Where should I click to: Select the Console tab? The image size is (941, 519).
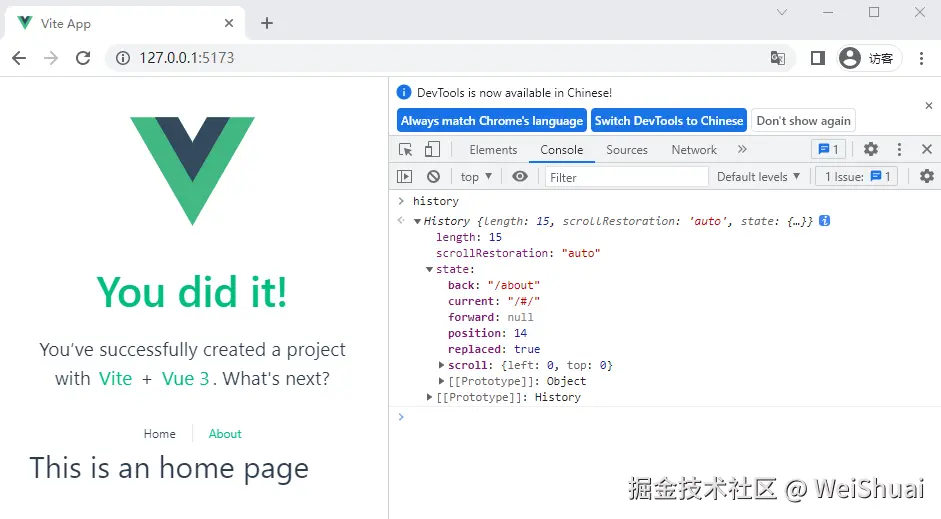point(561,149)
